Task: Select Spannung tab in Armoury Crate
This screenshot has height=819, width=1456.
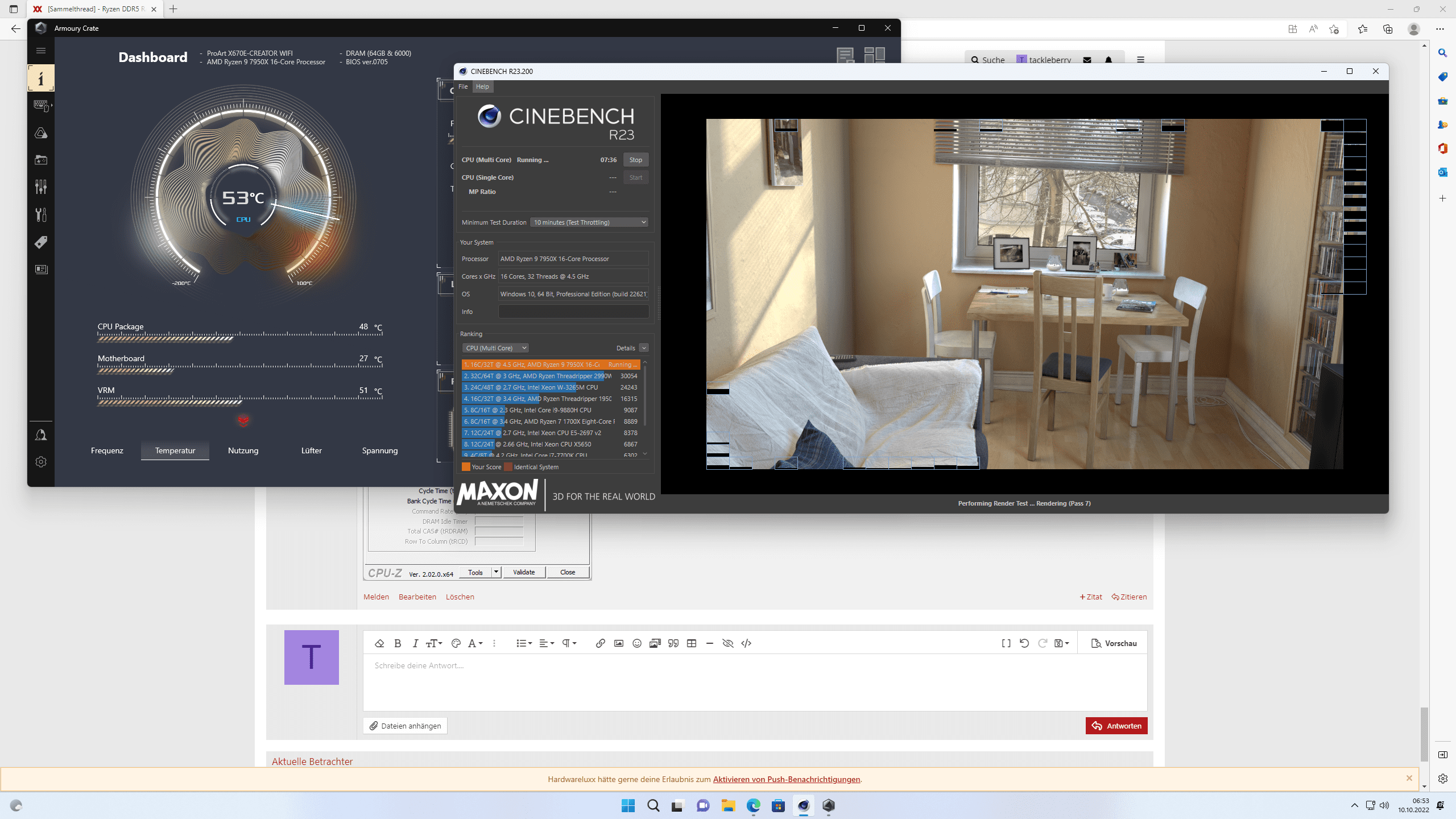Action: [x=380, y=450]
